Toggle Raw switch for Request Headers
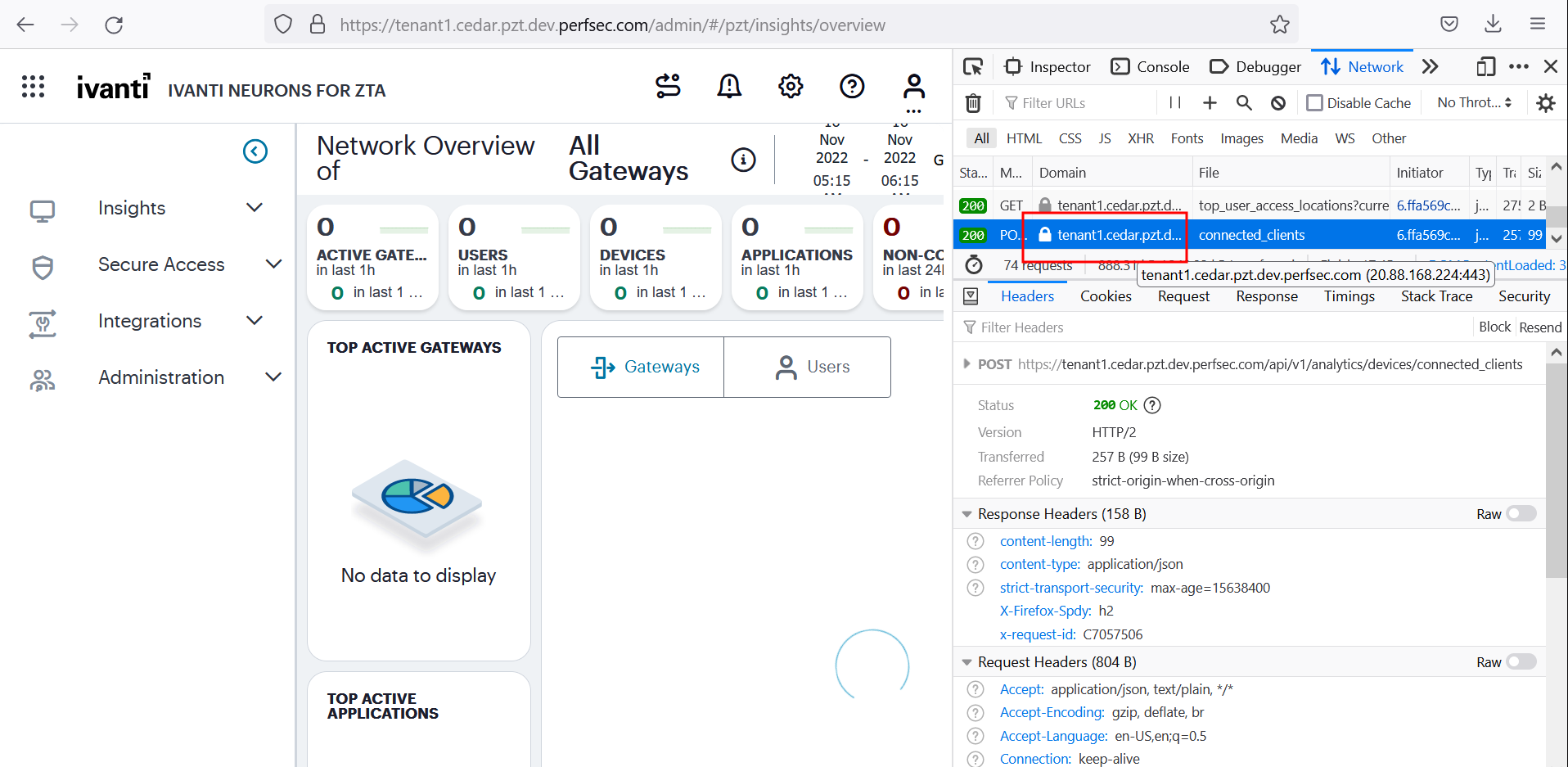The height and width of the screenshot is (767, 1568). click(1521, 662)
